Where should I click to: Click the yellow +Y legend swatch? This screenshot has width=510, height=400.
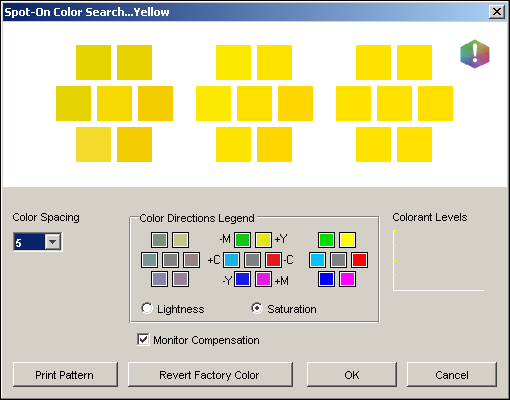tap(263, 240)
